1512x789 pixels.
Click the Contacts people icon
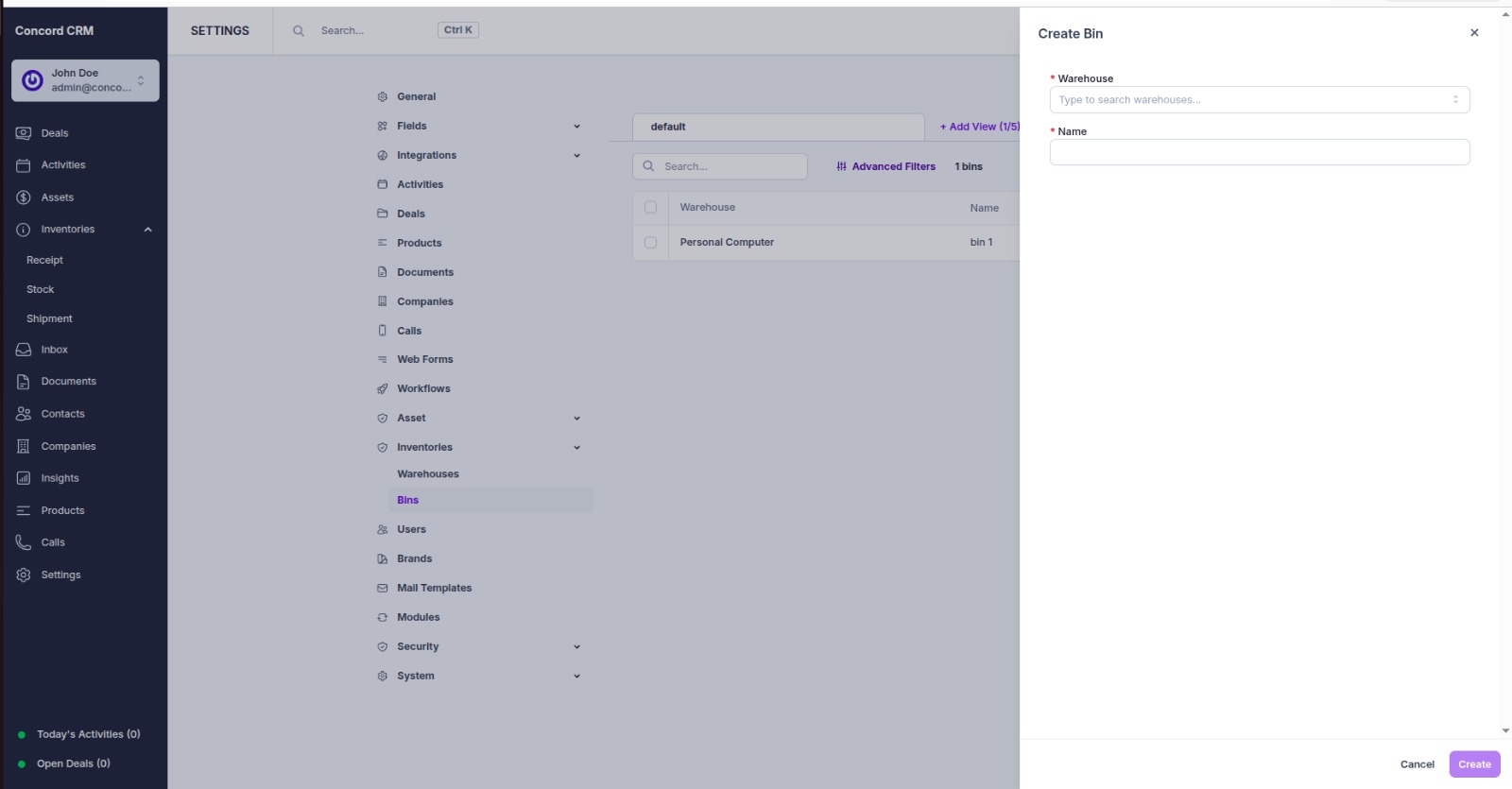24,414
